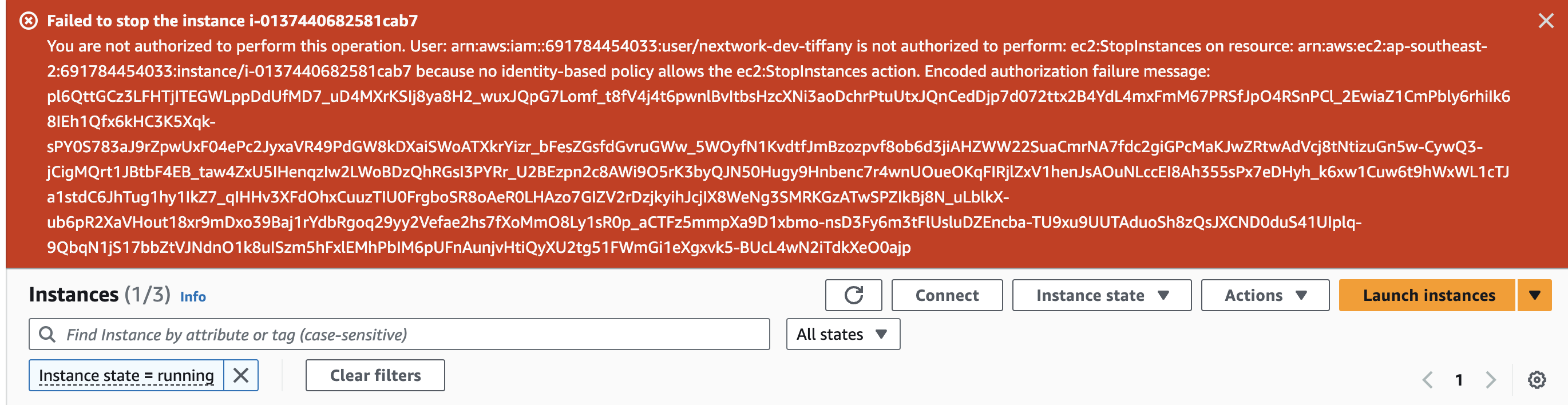Select page 1 in pagination
The image size is (1568, 405).
tap(1459, 380)
